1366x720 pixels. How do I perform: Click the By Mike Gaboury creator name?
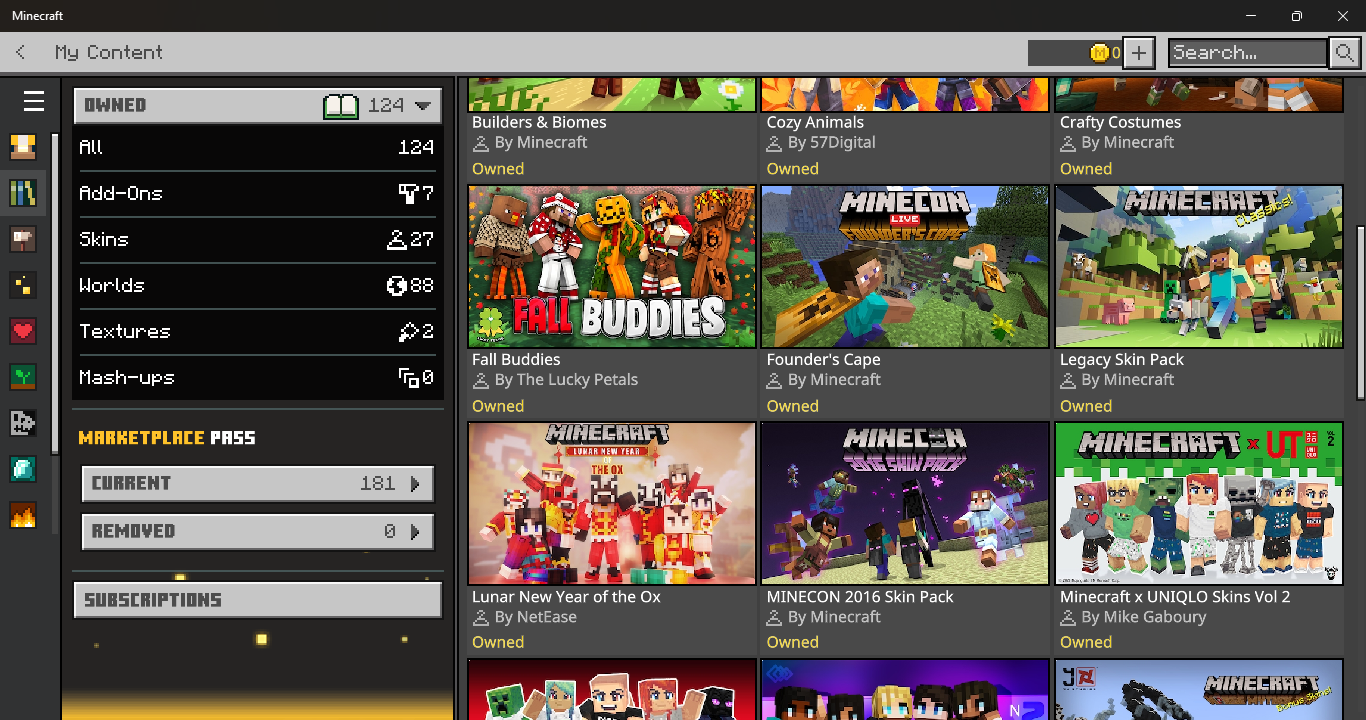click(x=1144, y=617)
